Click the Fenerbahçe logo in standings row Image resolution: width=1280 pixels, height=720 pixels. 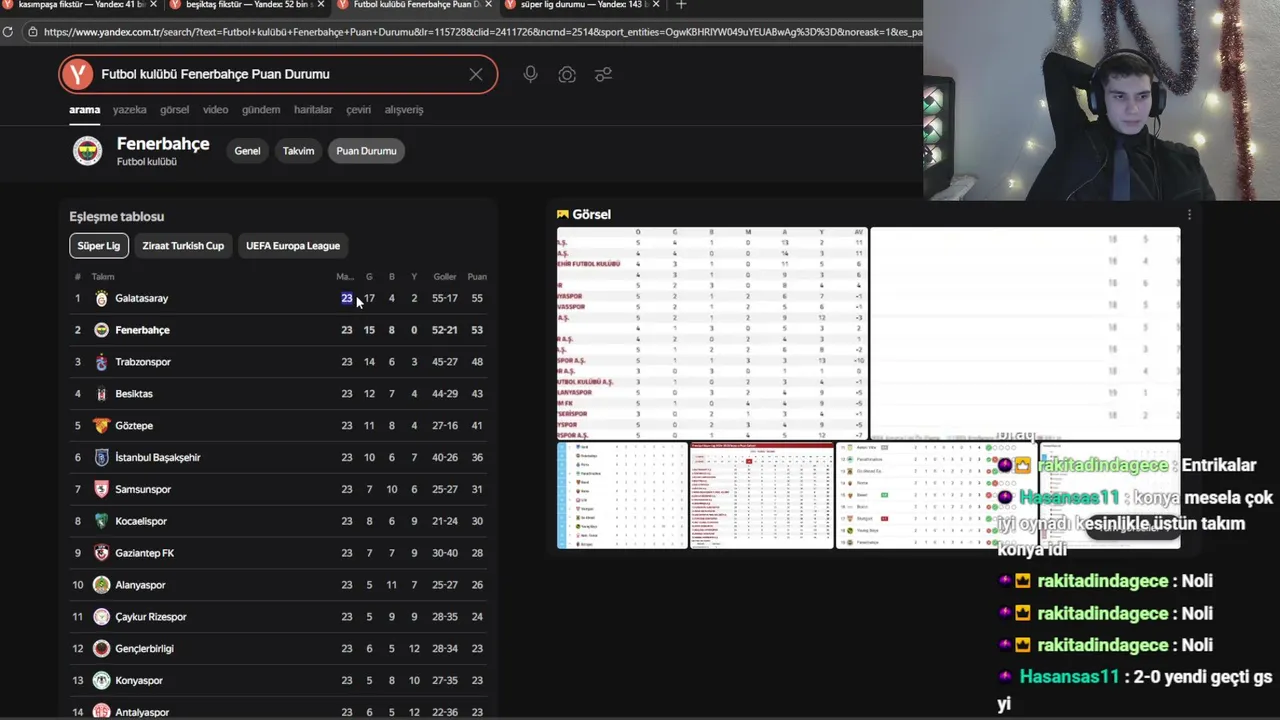click(x=101, y=330)
